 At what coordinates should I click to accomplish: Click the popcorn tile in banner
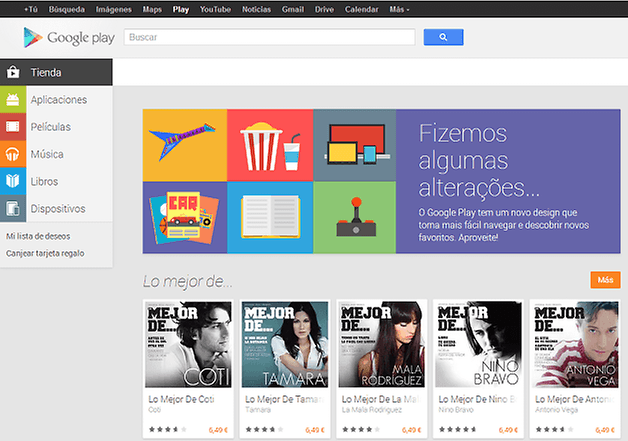[x=270, y=145]
